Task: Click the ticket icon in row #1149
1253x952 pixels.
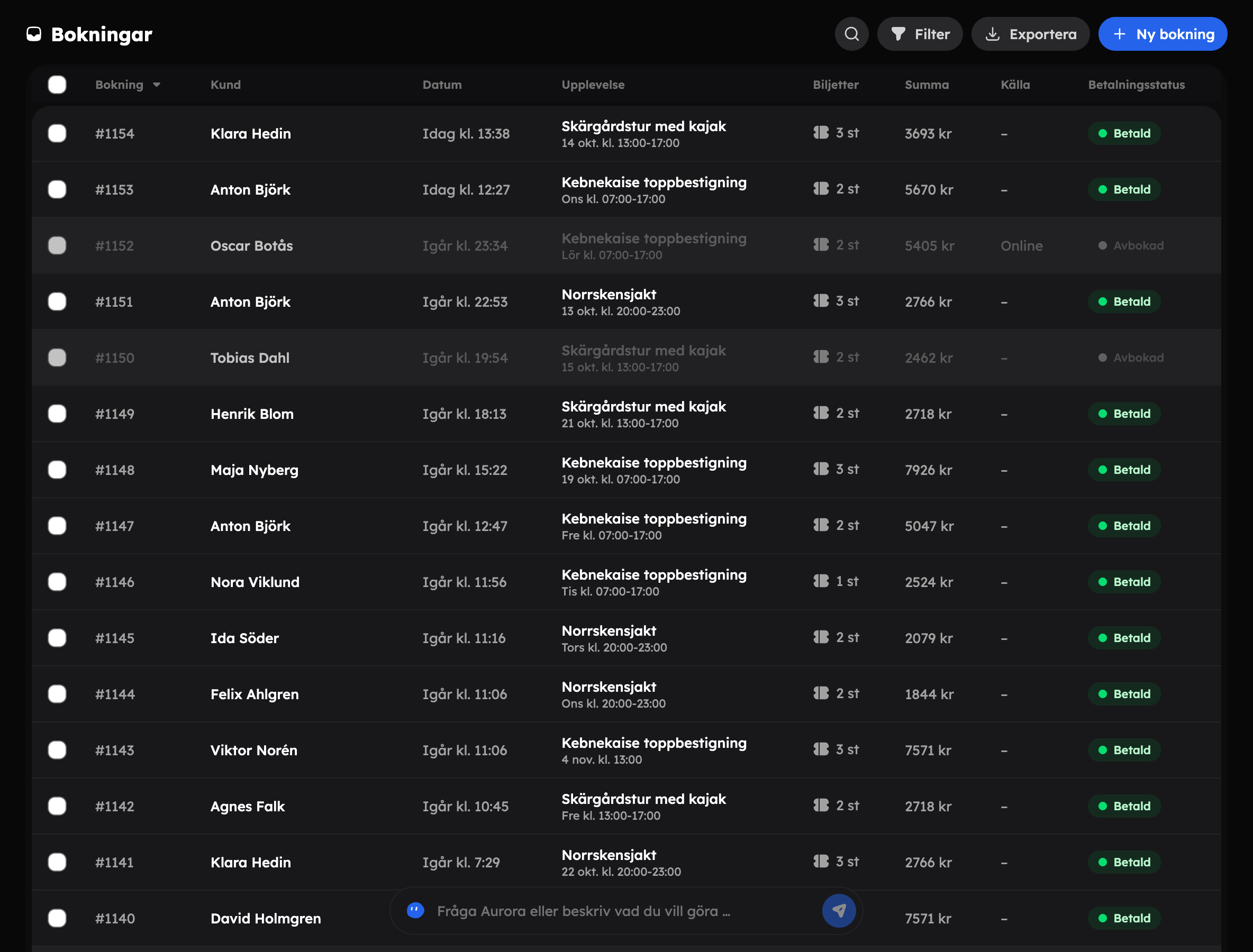Action: click(820, 413)
